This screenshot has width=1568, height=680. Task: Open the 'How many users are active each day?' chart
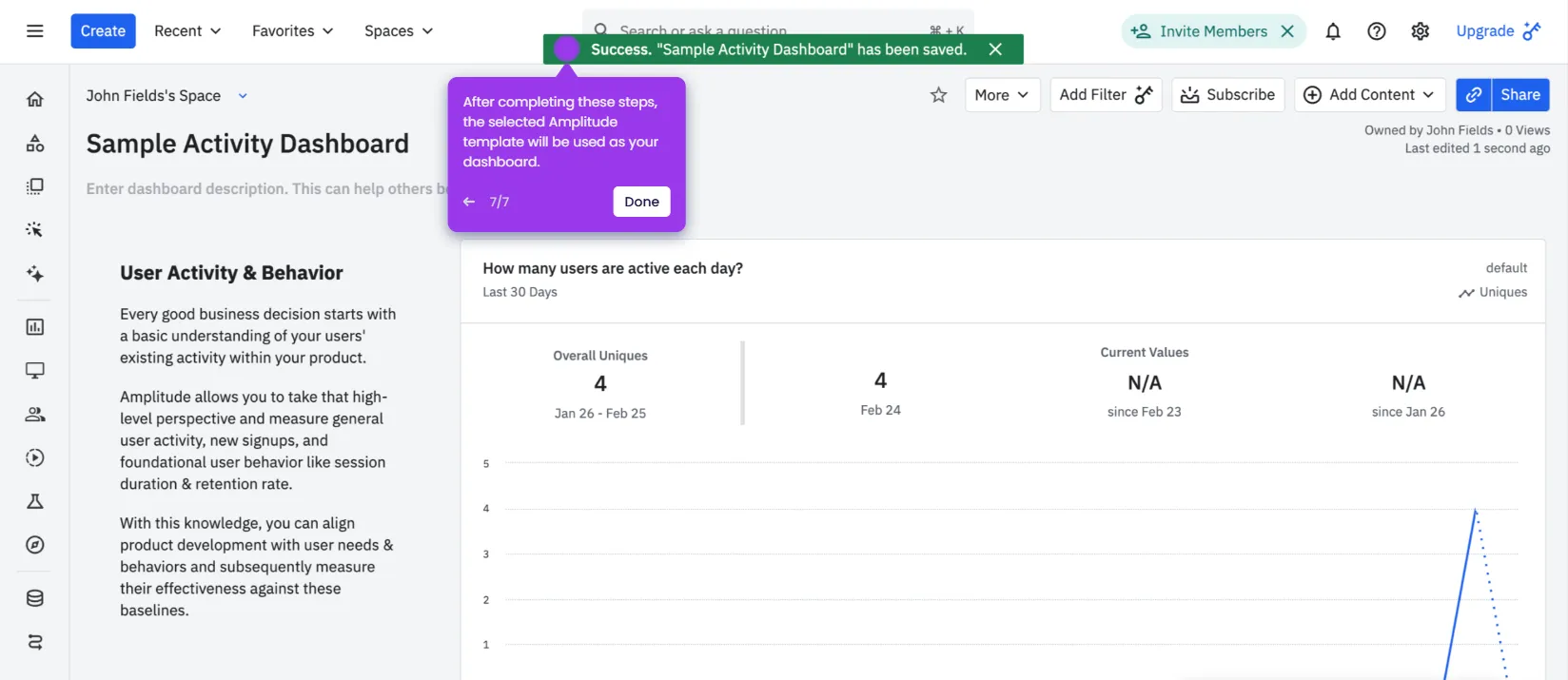click(613, 268)
